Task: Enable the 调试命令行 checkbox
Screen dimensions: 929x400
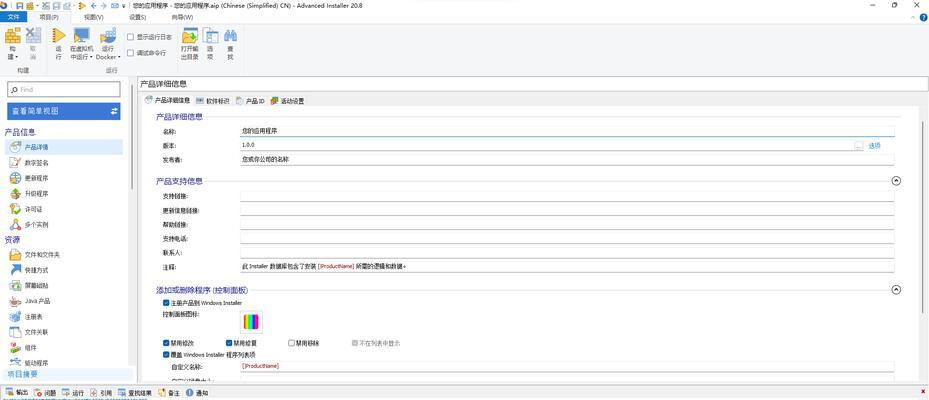Action: [x=130, y=53]
